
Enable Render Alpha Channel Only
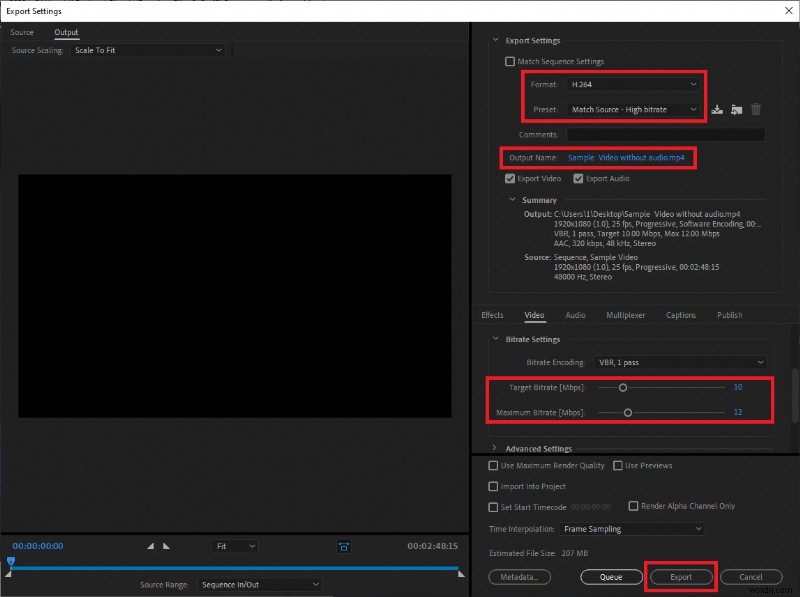coord(633,506)
